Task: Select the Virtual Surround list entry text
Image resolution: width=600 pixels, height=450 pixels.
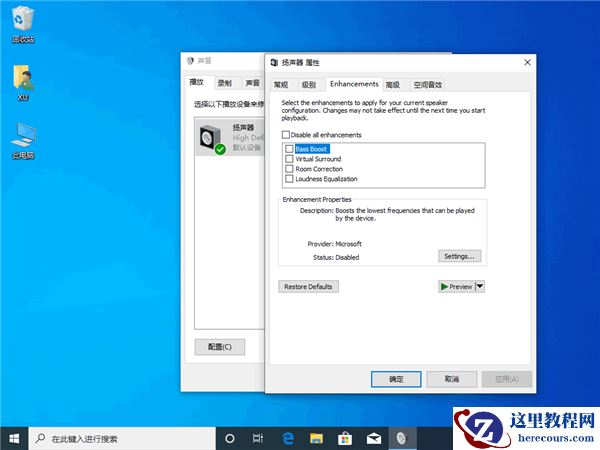Action: click(x=318, y=159)
